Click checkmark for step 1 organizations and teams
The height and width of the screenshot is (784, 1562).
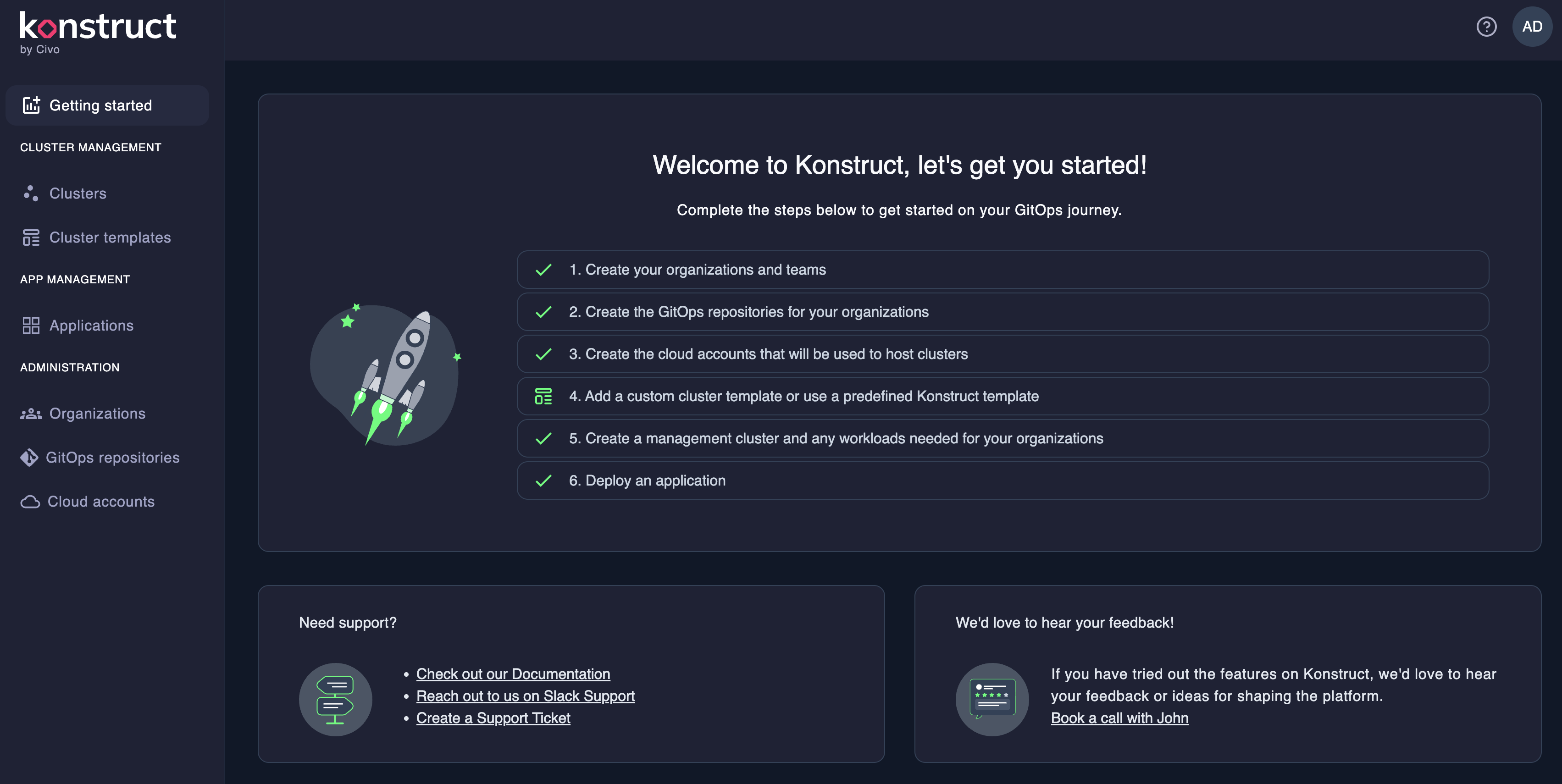click(x=543, y=270)
